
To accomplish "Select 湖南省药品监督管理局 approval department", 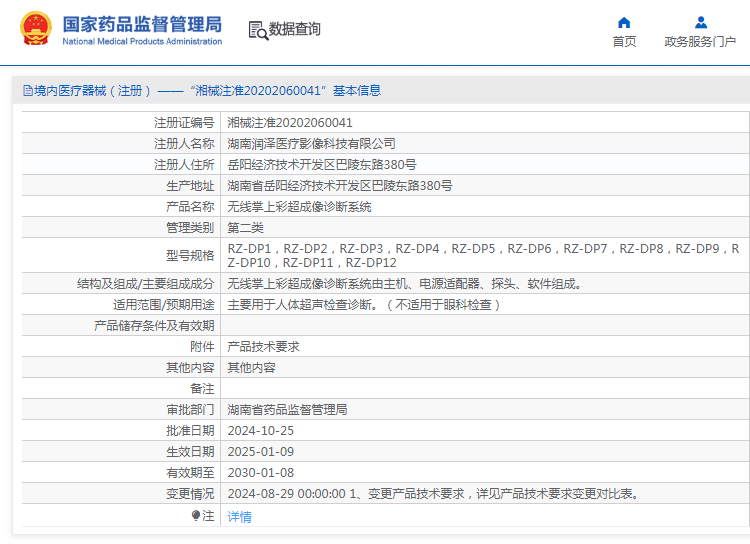I will (287, 410).
